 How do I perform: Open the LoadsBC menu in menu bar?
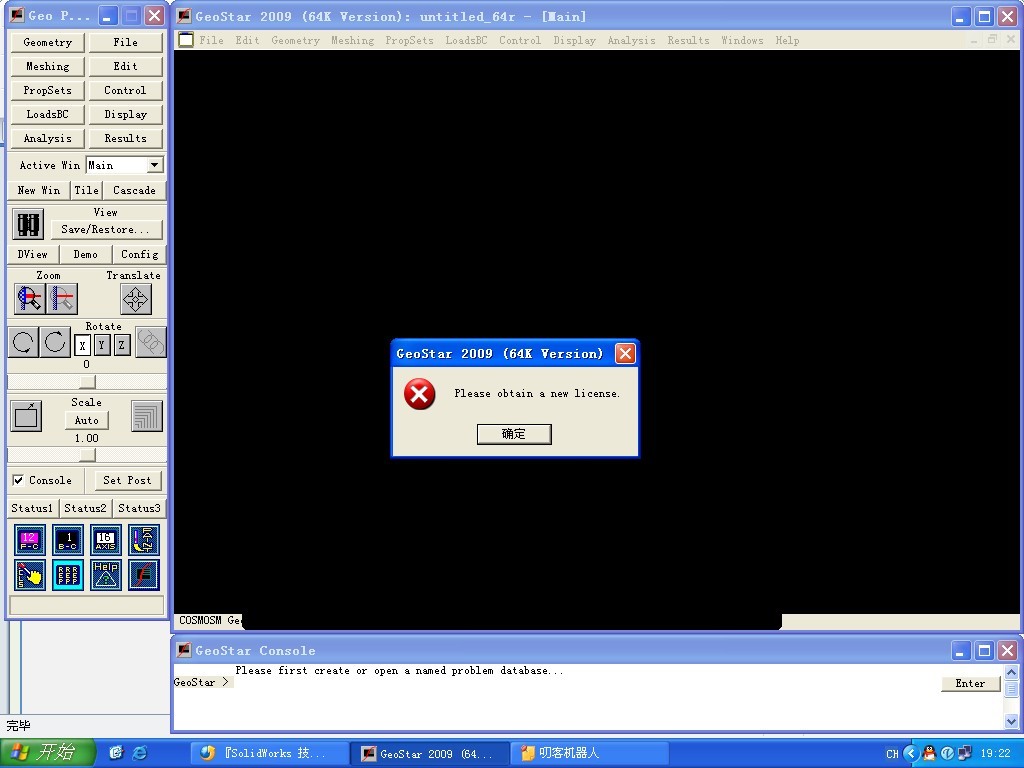coord(466,40)
